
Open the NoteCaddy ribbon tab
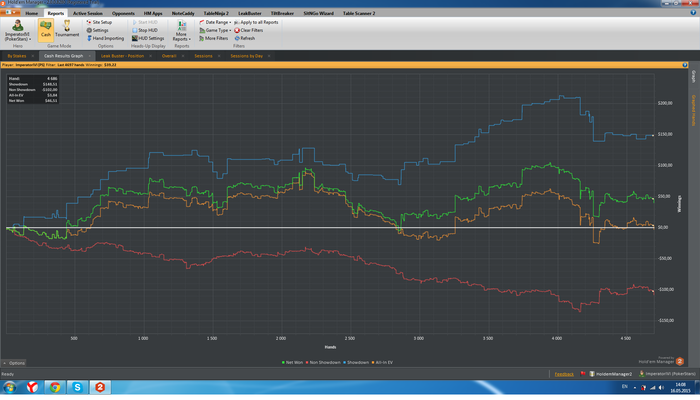pyautogui.click(x=183, y=13)
